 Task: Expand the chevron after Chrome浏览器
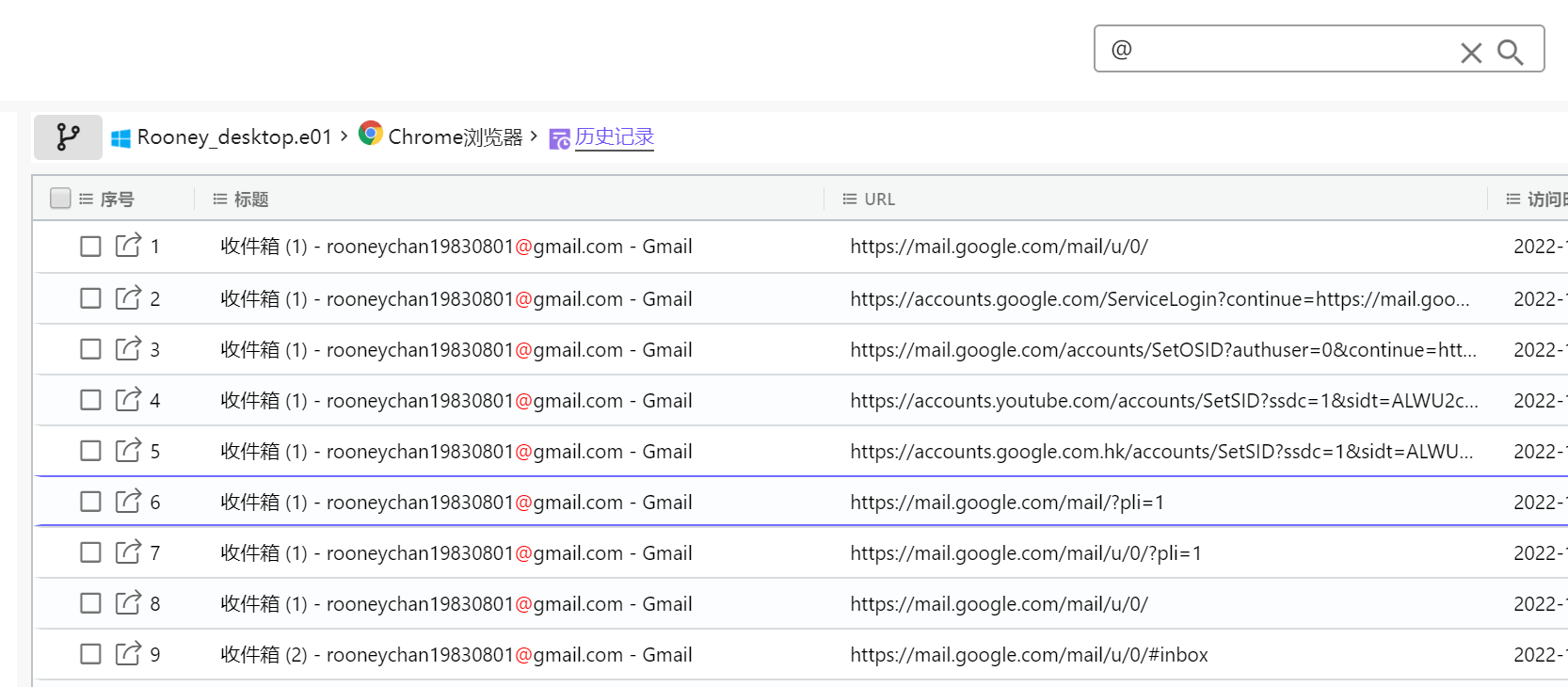tap(534, 136)
